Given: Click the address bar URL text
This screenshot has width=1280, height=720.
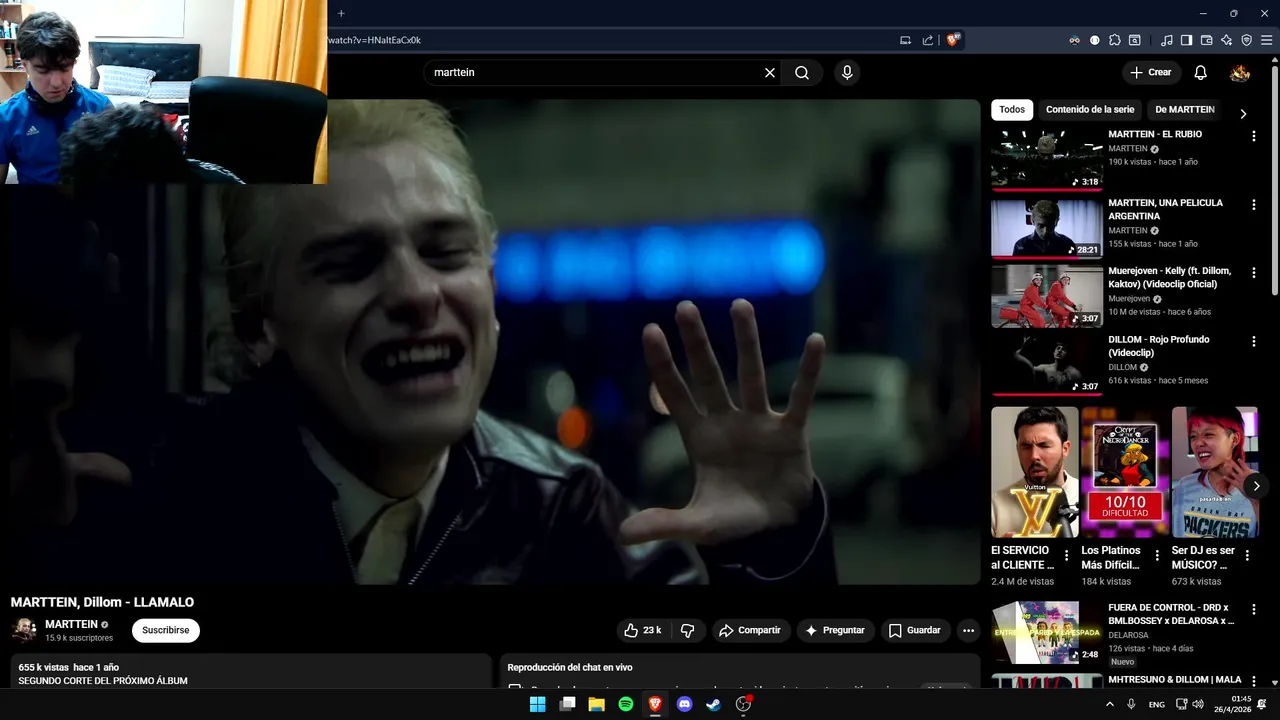Looking at the screenshot, I should (375, 41).
